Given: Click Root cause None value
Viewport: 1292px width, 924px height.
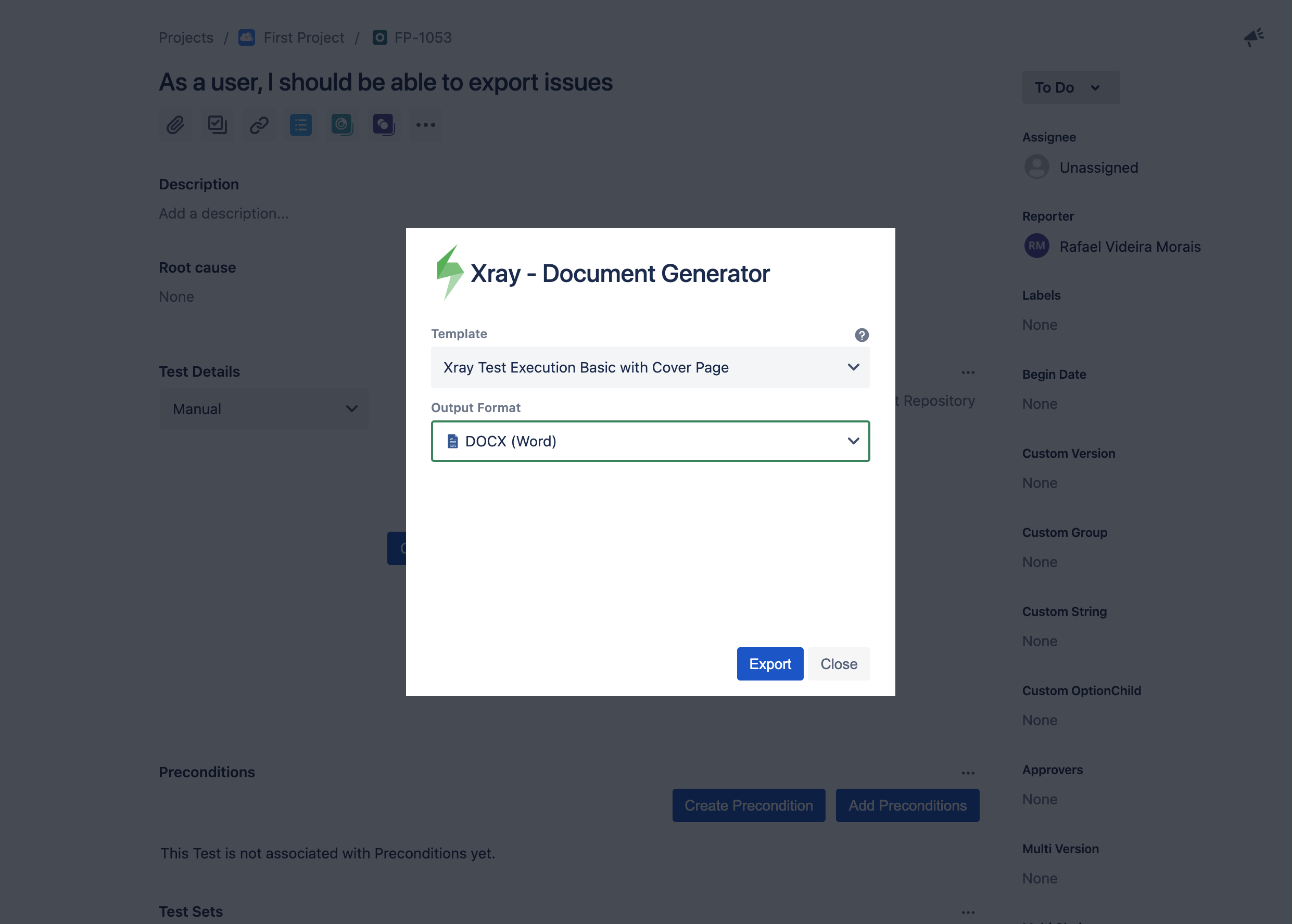Looking at the screenshot, I should (x=176, y=297).
